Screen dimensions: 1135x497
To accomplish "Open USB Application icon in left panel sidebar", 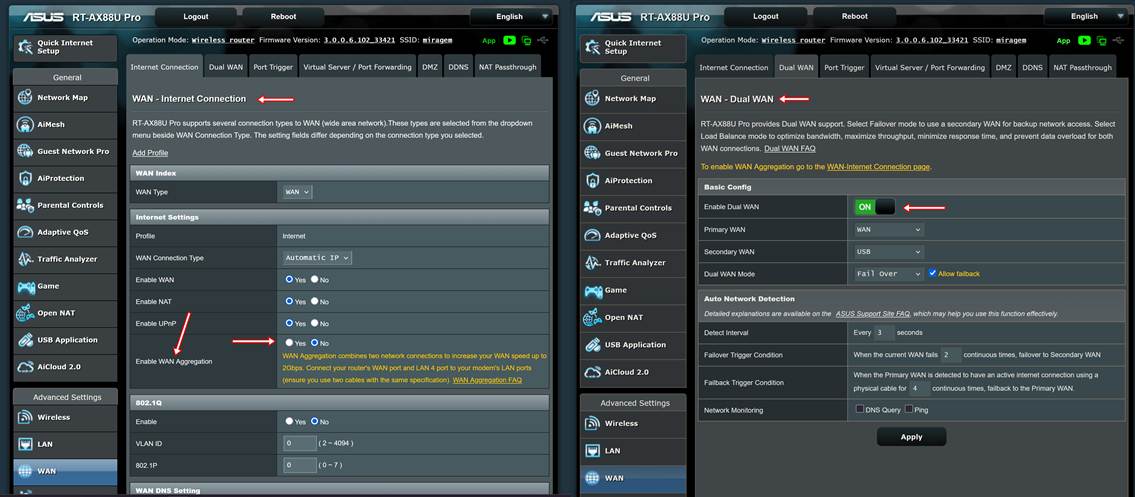I will point(25,340).
